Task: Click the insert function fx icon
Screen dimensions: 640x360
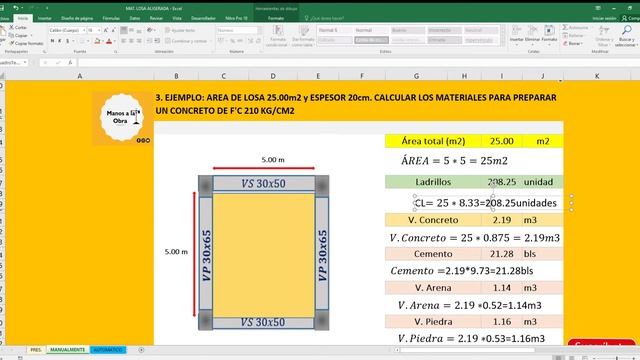Action: [70, 62]
